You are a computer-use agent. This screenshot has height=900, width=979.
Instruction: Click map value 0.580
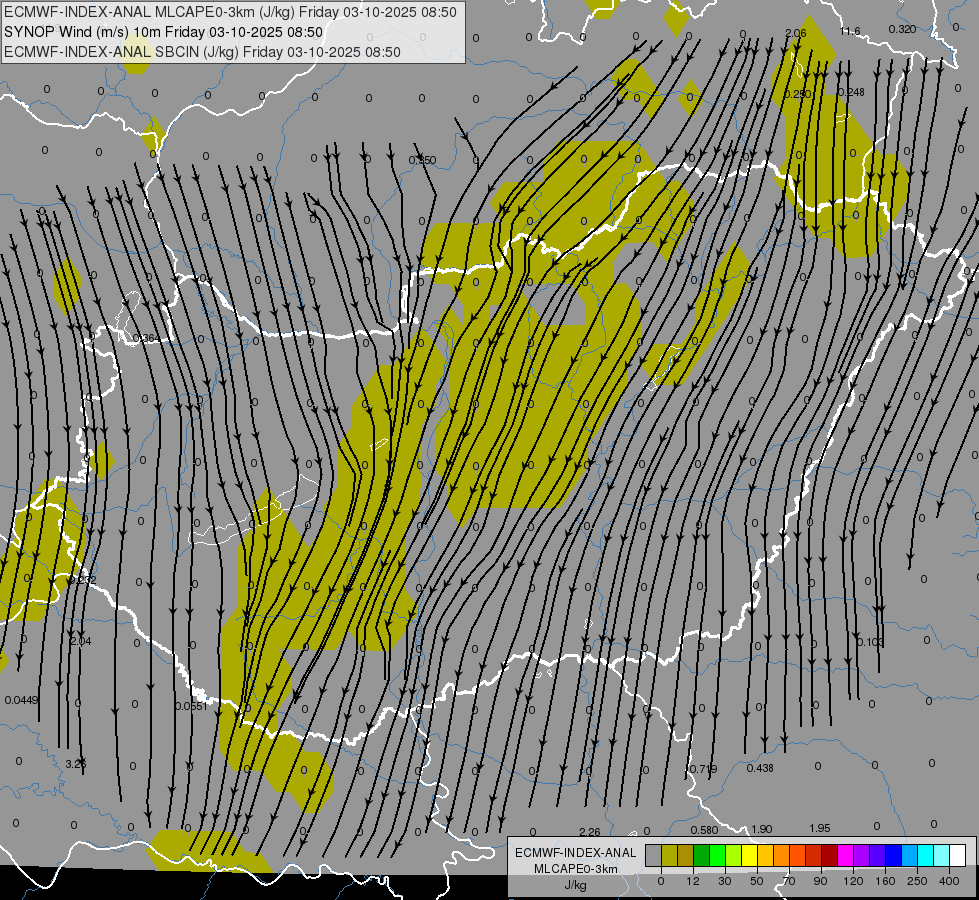coord(704,830)
